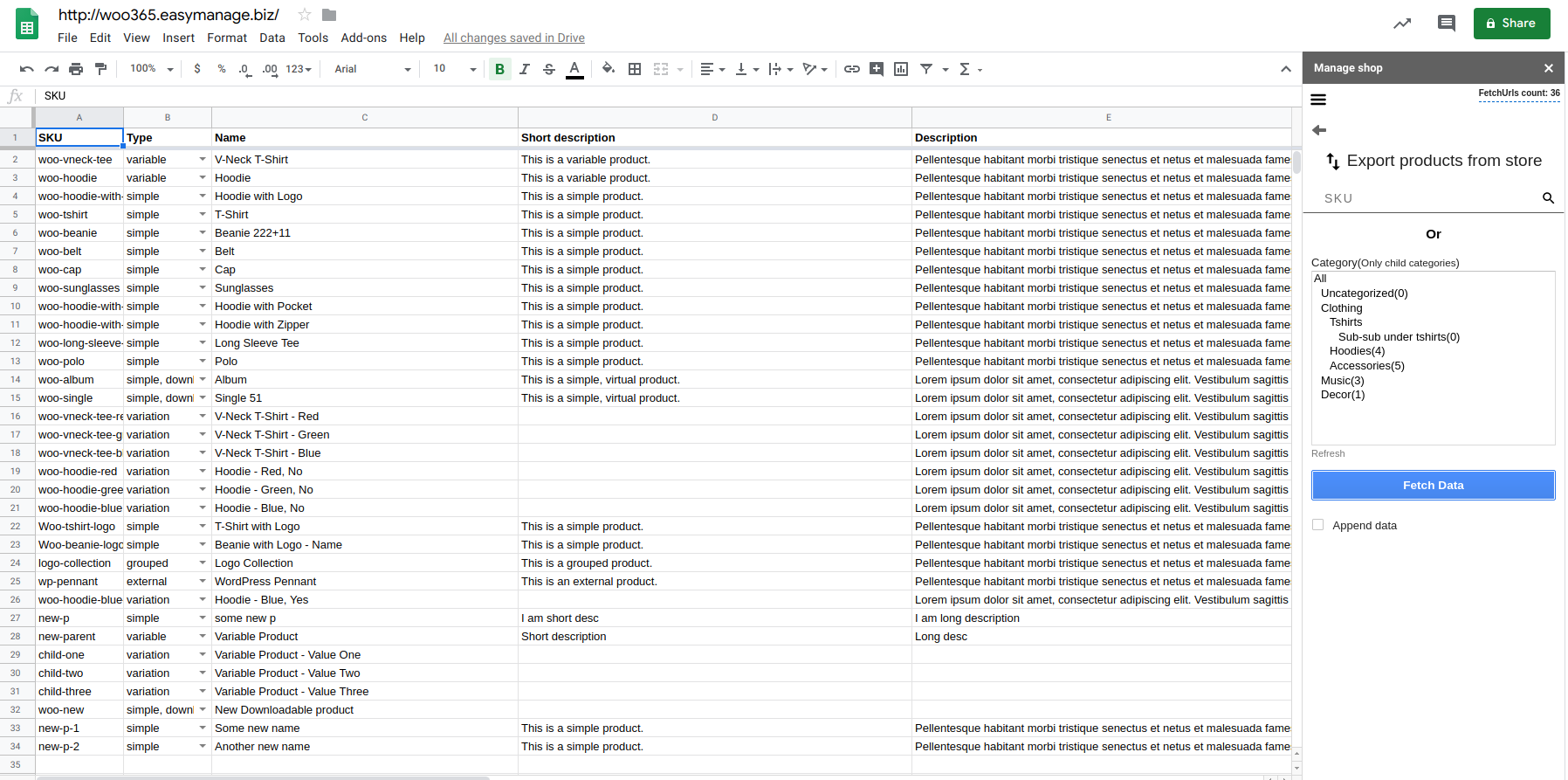Format cells as percent
This screenshot has width=1568, height=780.
click(222, 69)
